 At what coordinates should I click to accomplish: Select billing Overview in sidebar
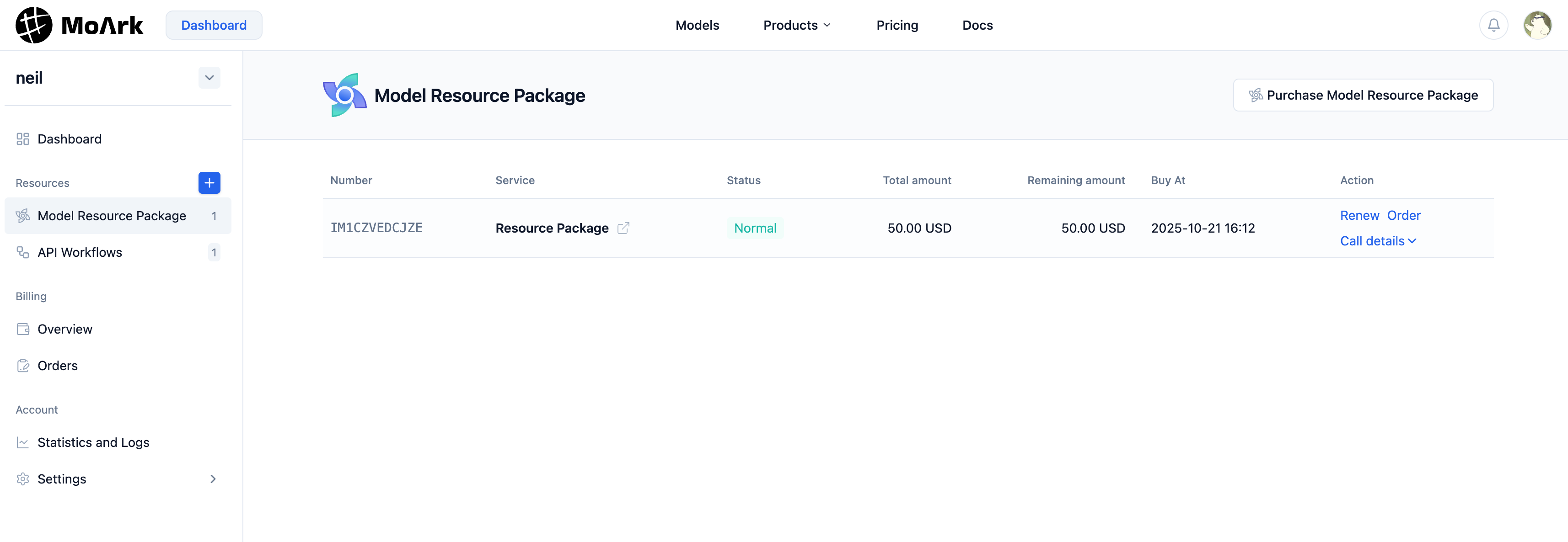click(64, 329)
